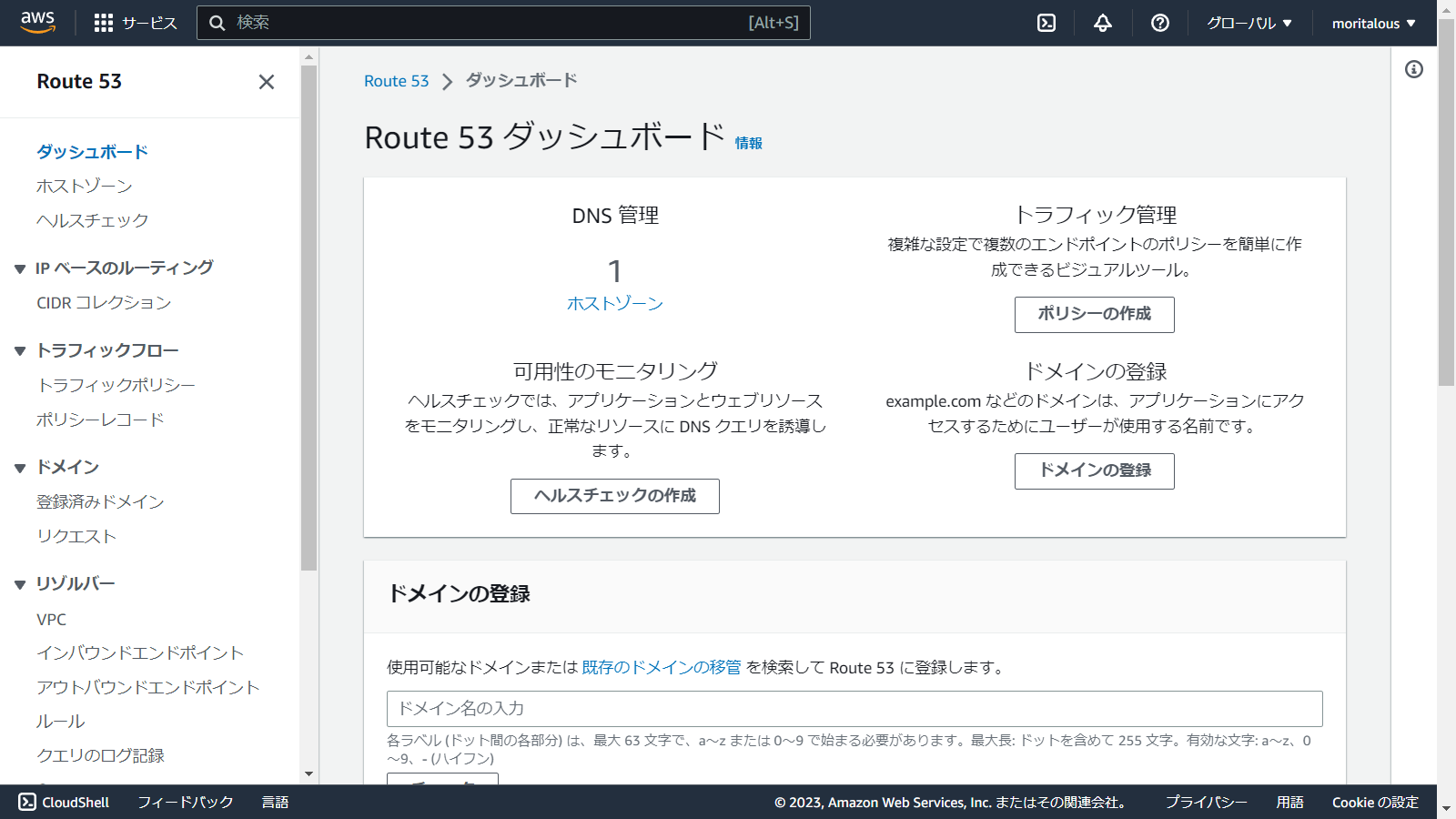Collapse the リゾルバー section
This screenshot has width=1456, height=819.
click(19, 583)
